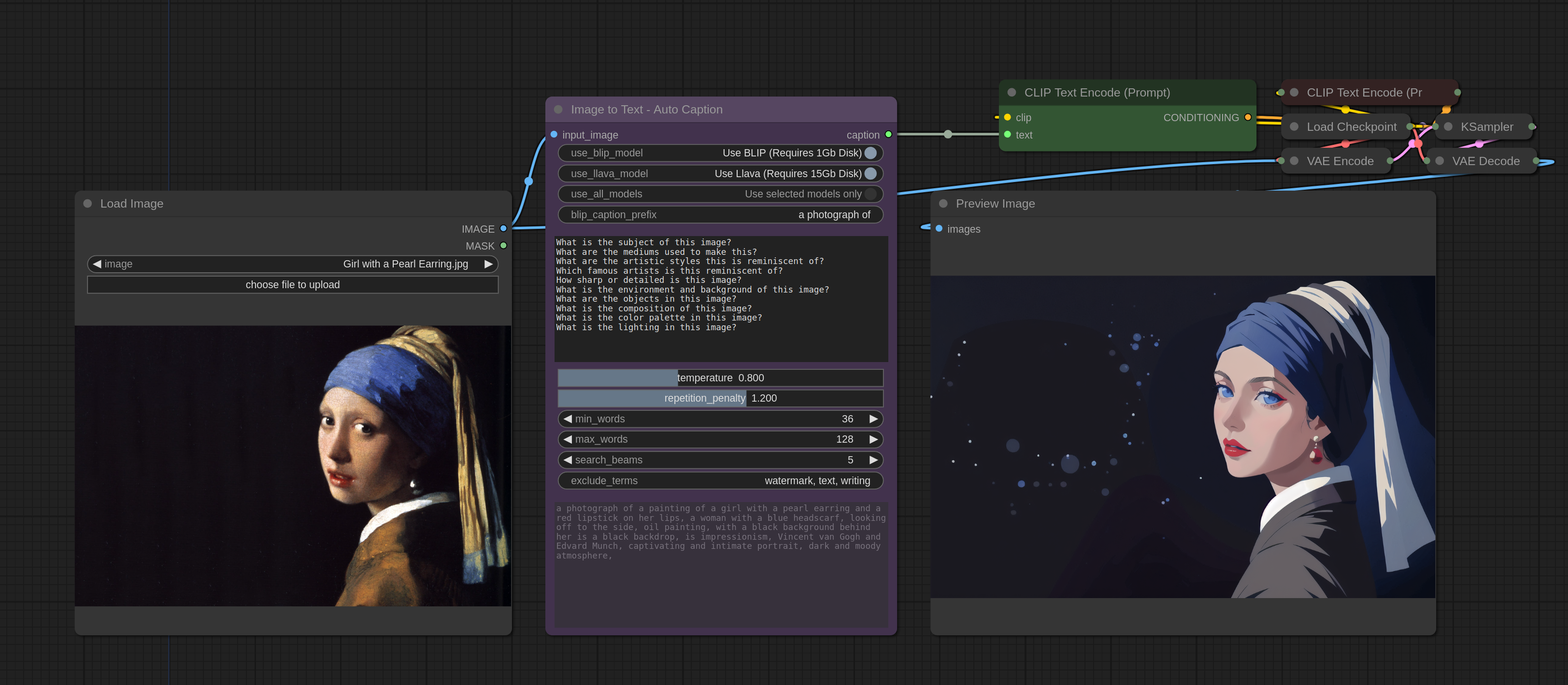The image size is (1568, 685).
Task: Increase max_words with right arrow
Action: (x=873, y=439)
